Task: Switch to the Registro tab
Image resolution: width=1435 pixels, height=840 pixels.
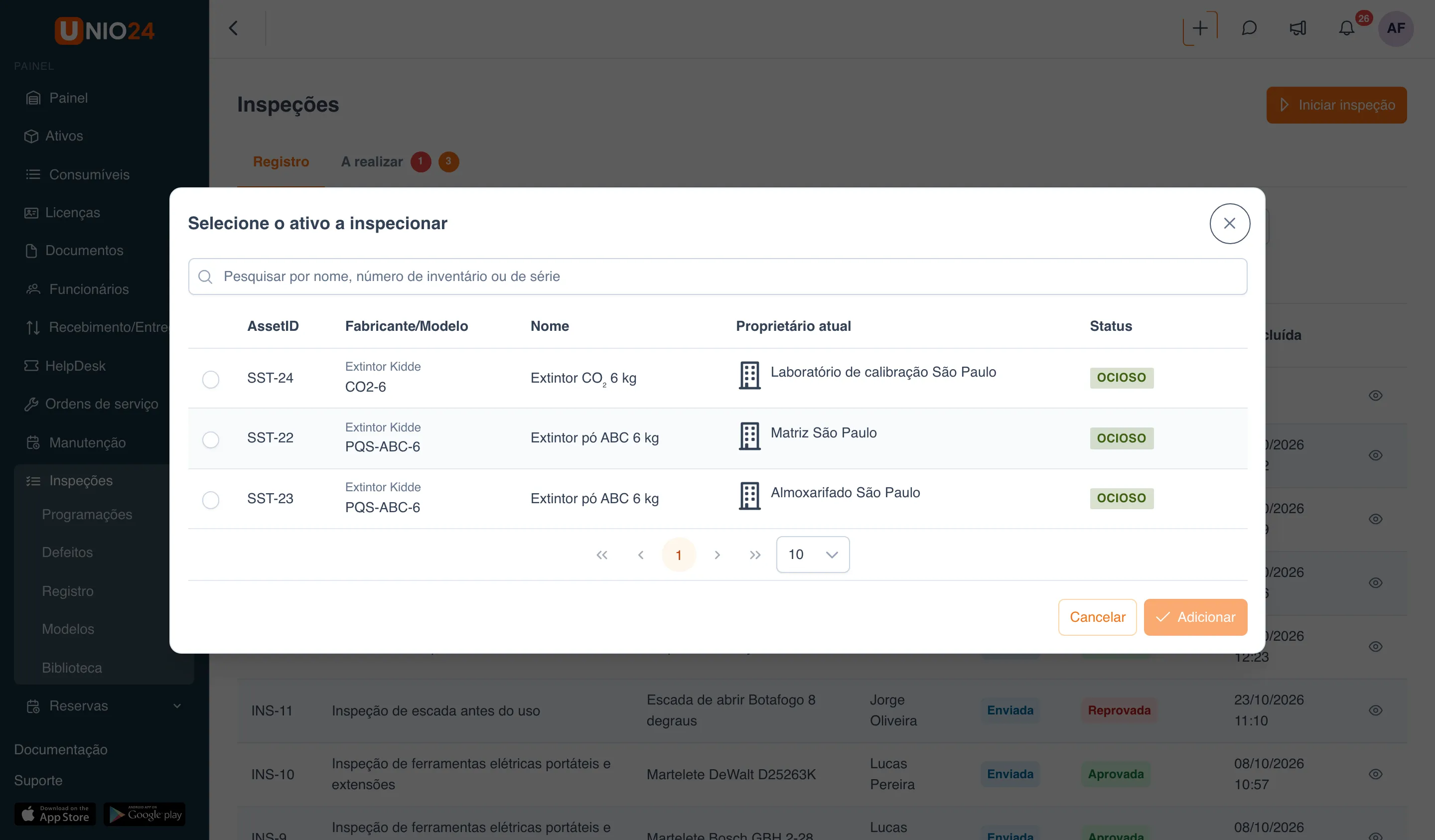Action: (x=281, y=162)
